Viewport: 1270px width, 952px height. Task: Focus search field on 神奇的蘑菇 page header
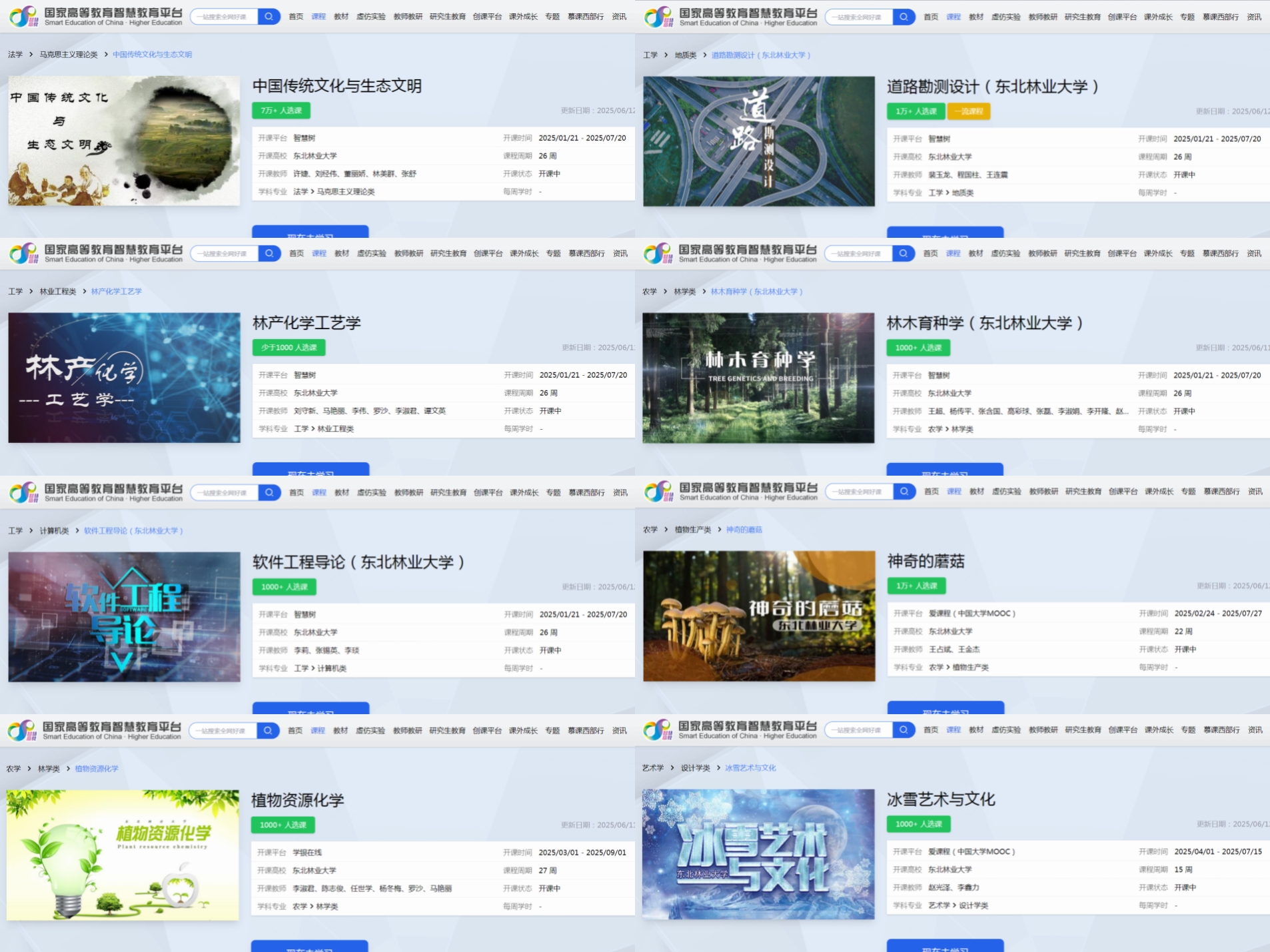click(x=860, y=492)
